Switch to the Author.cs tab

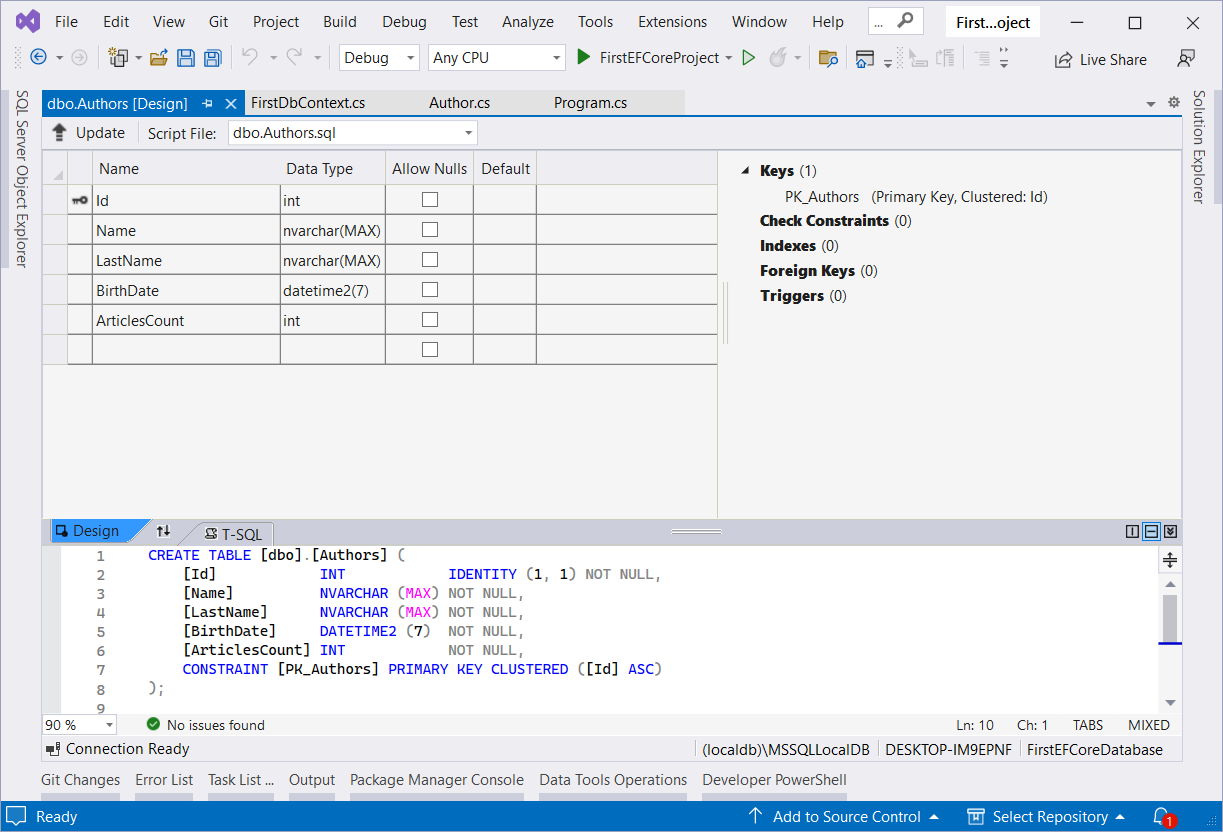(x=459, y=102)
